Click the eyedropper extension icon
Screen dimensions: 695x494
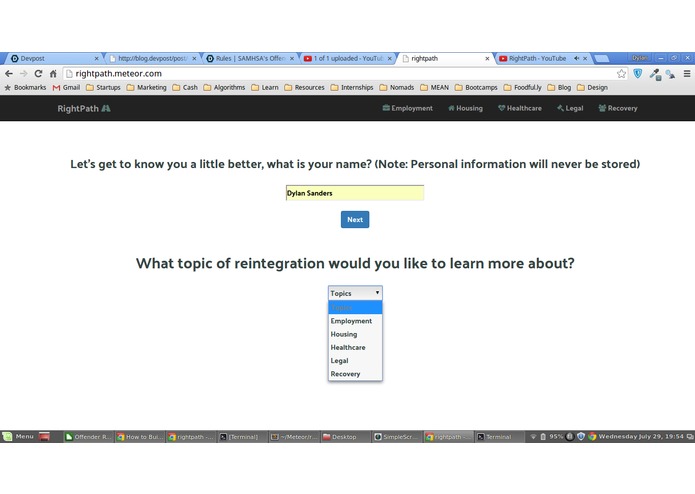[x=655, y=74]
